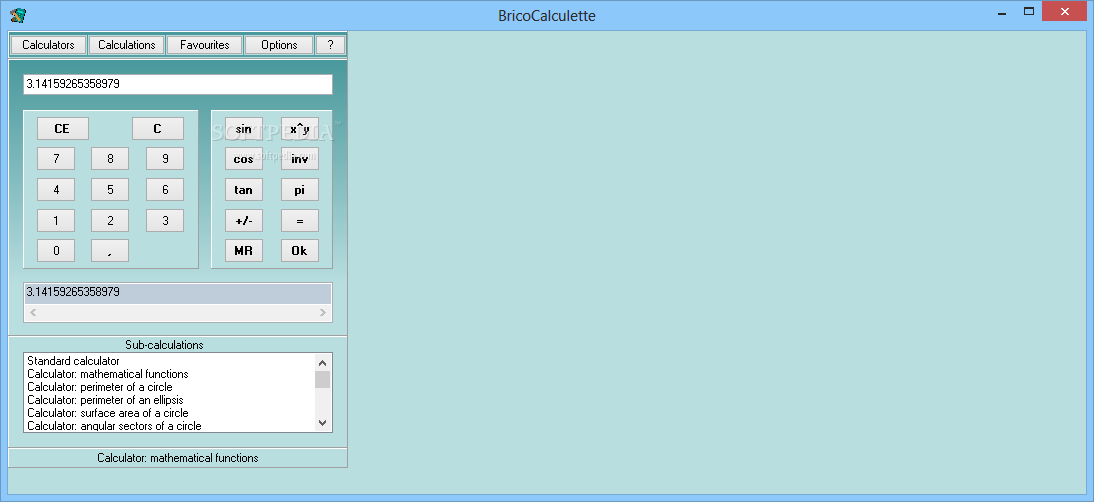
Task: Open the Options menu
Action: (279, 45)
